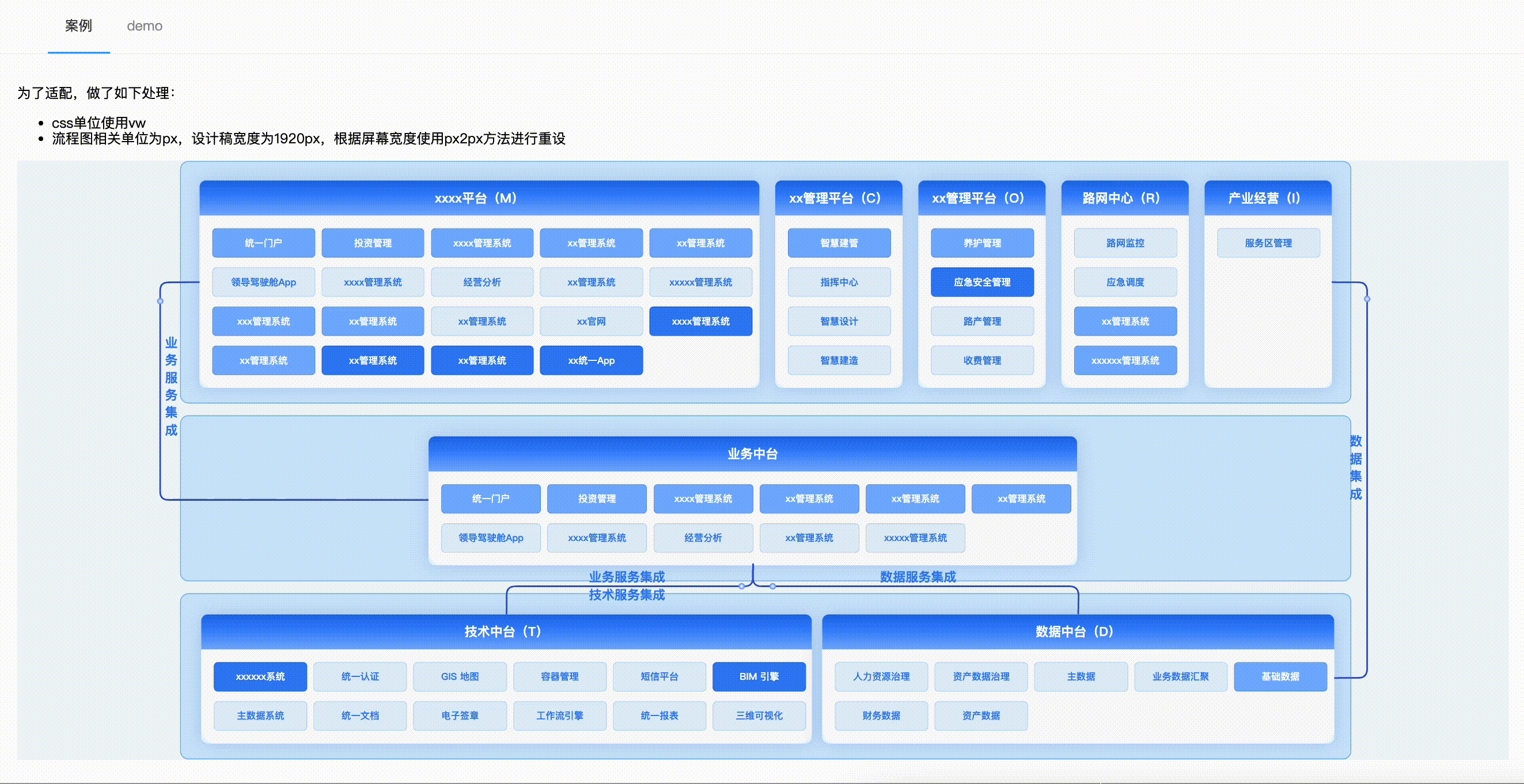The height and width of the screenshot is (784, 1524).
Task: Select the 案例 tab
Action: (78, 26)
